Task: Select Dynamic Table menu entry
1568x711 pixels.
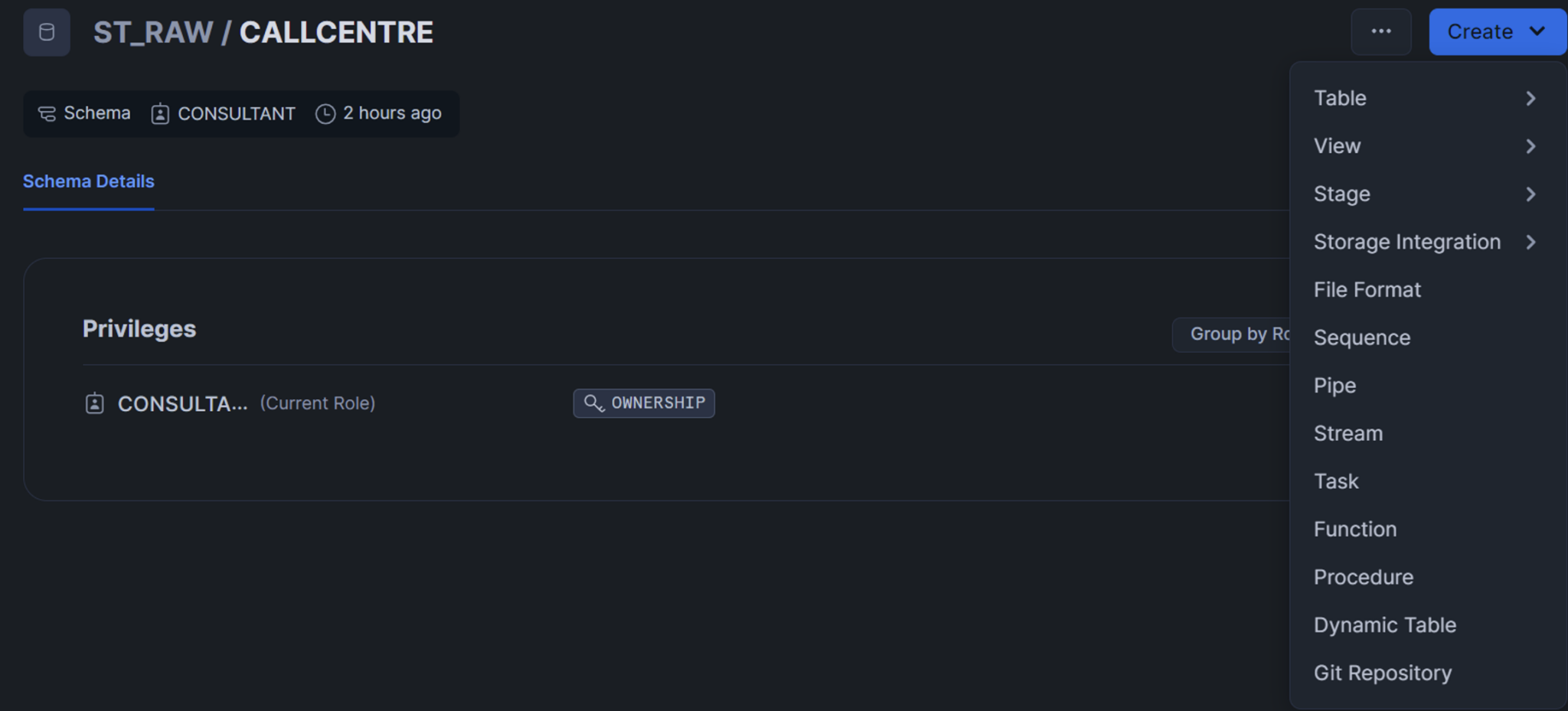Action: [1384, 625]
